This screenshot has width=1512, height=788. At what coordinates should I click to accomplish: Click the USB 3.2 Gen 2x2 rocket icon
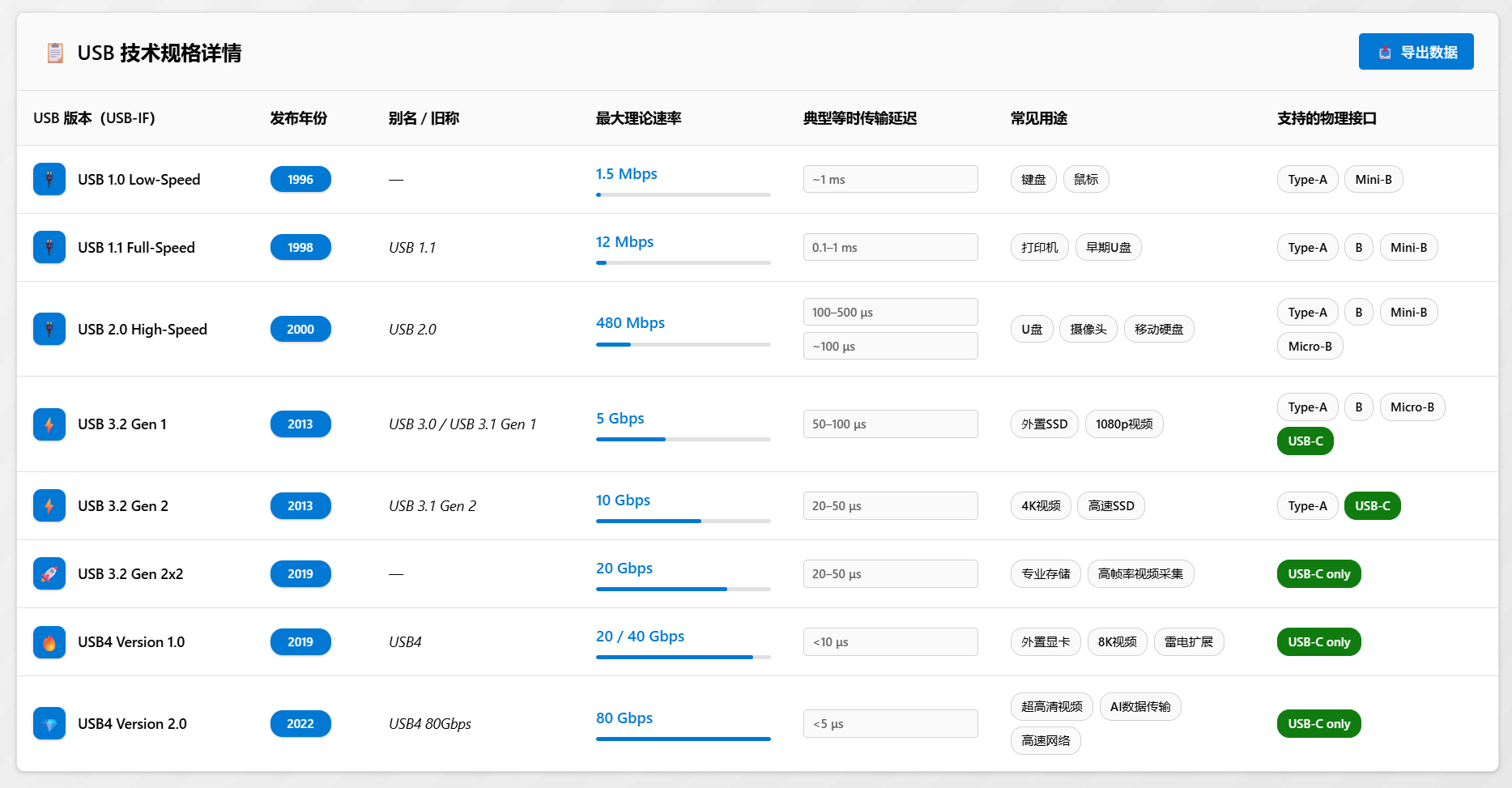[49, 573]
